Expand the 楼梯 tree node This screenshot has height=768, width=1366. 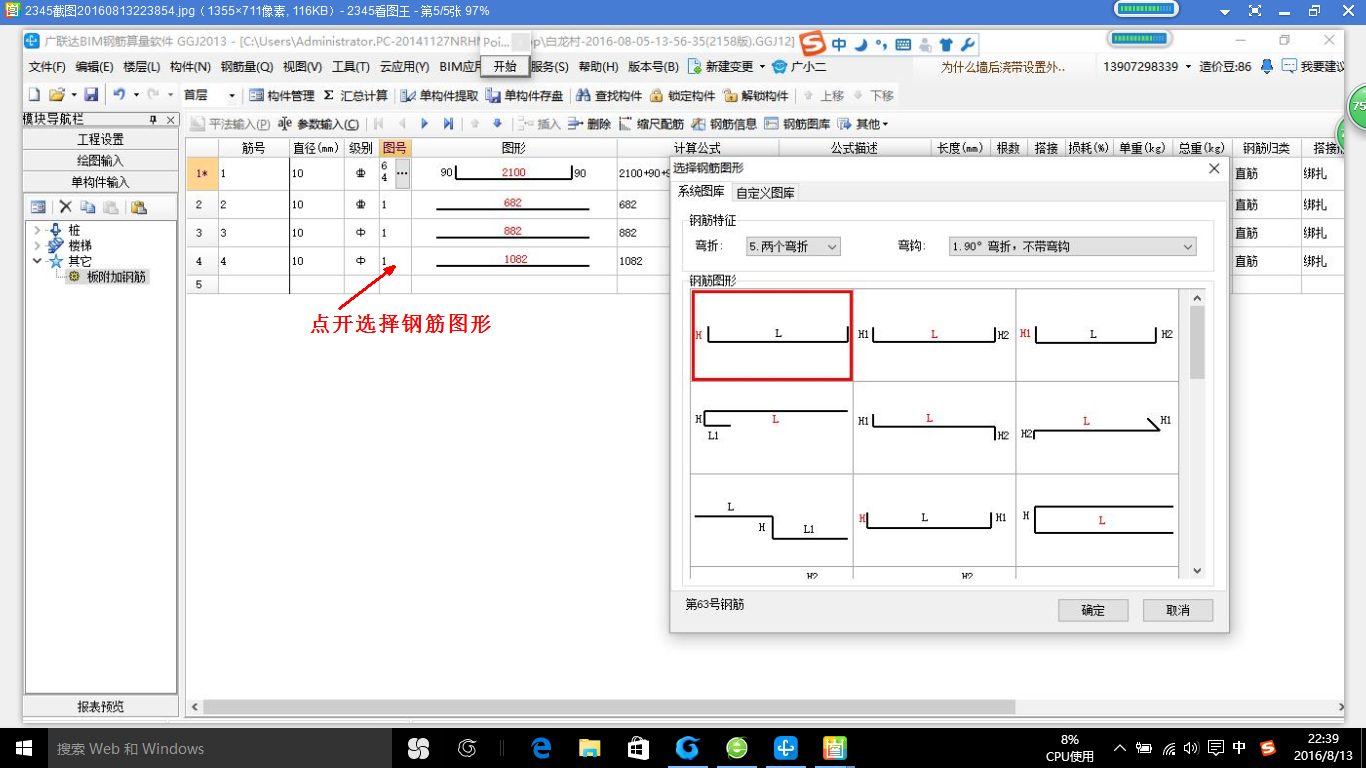[37, 245]
